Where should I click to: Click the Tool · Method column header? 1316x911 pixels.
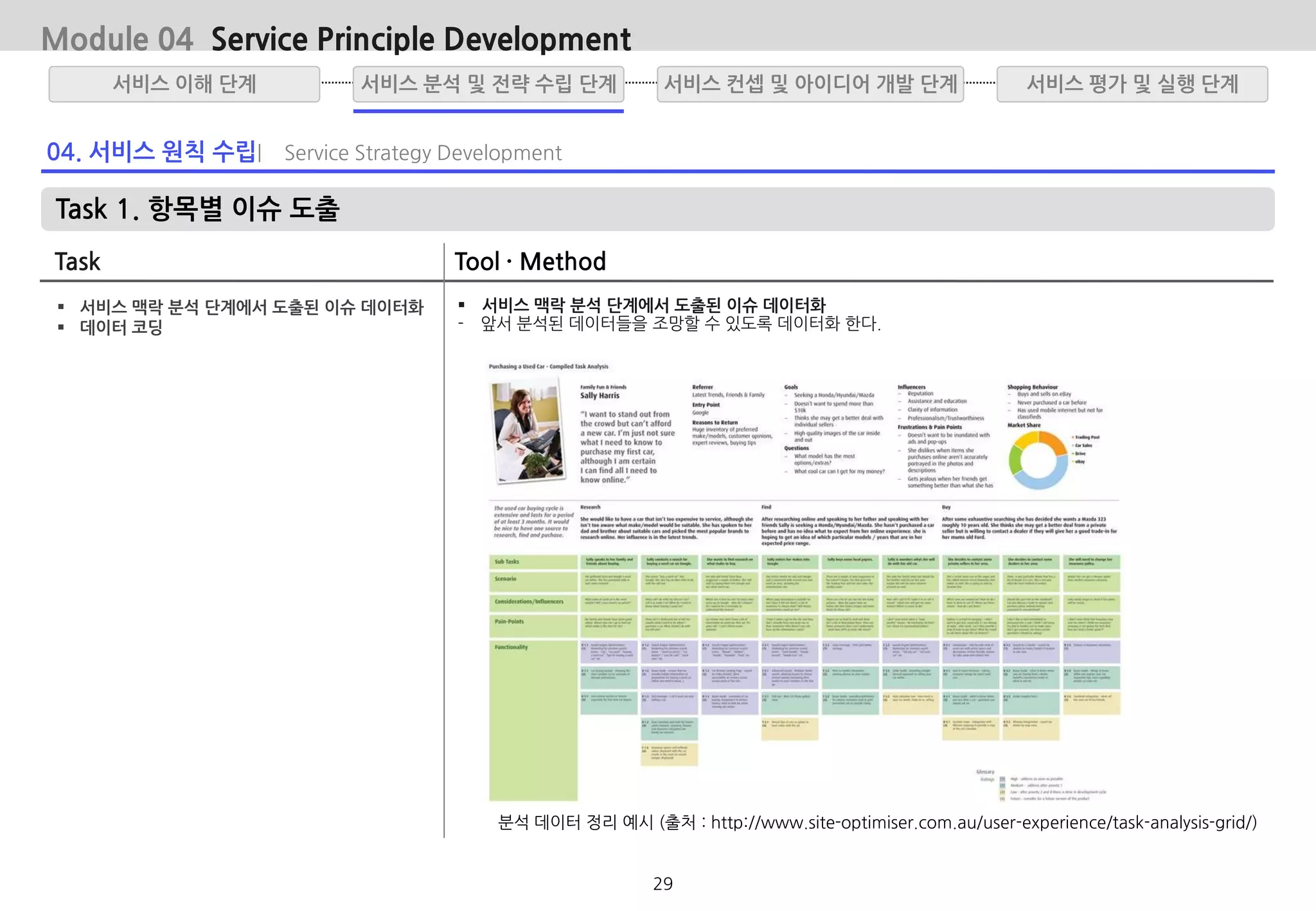pos(530,261)
